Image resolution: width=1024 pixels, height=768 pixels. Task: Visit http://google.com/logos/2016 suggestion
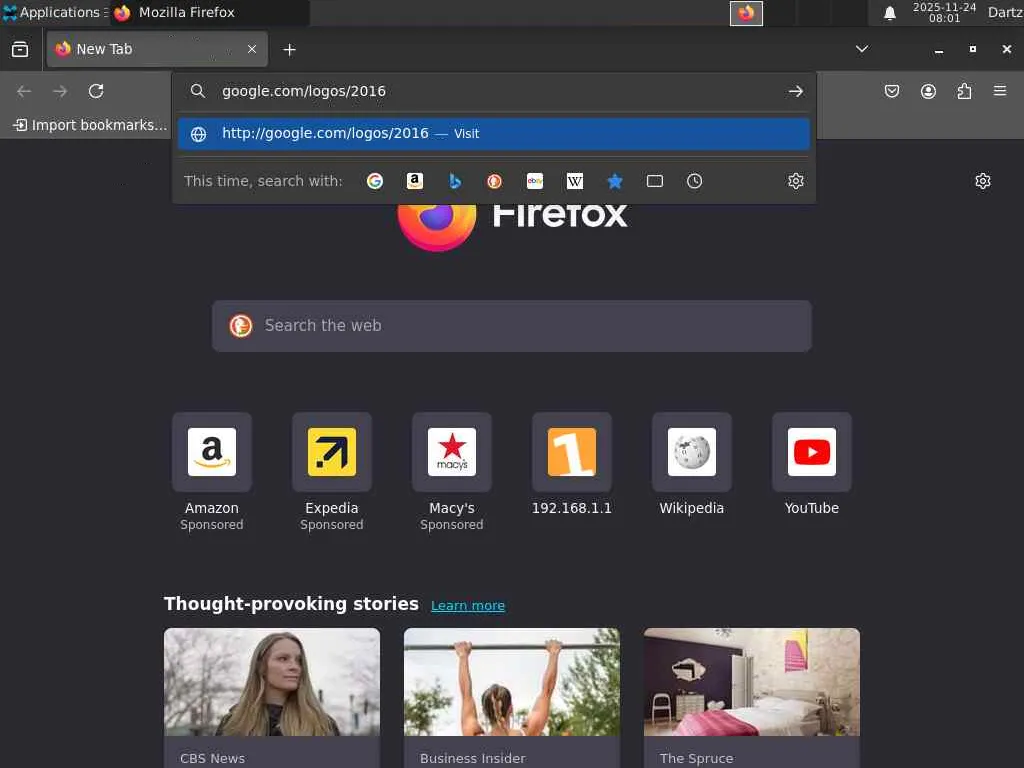pyautogui.click(x=494, y=133)
